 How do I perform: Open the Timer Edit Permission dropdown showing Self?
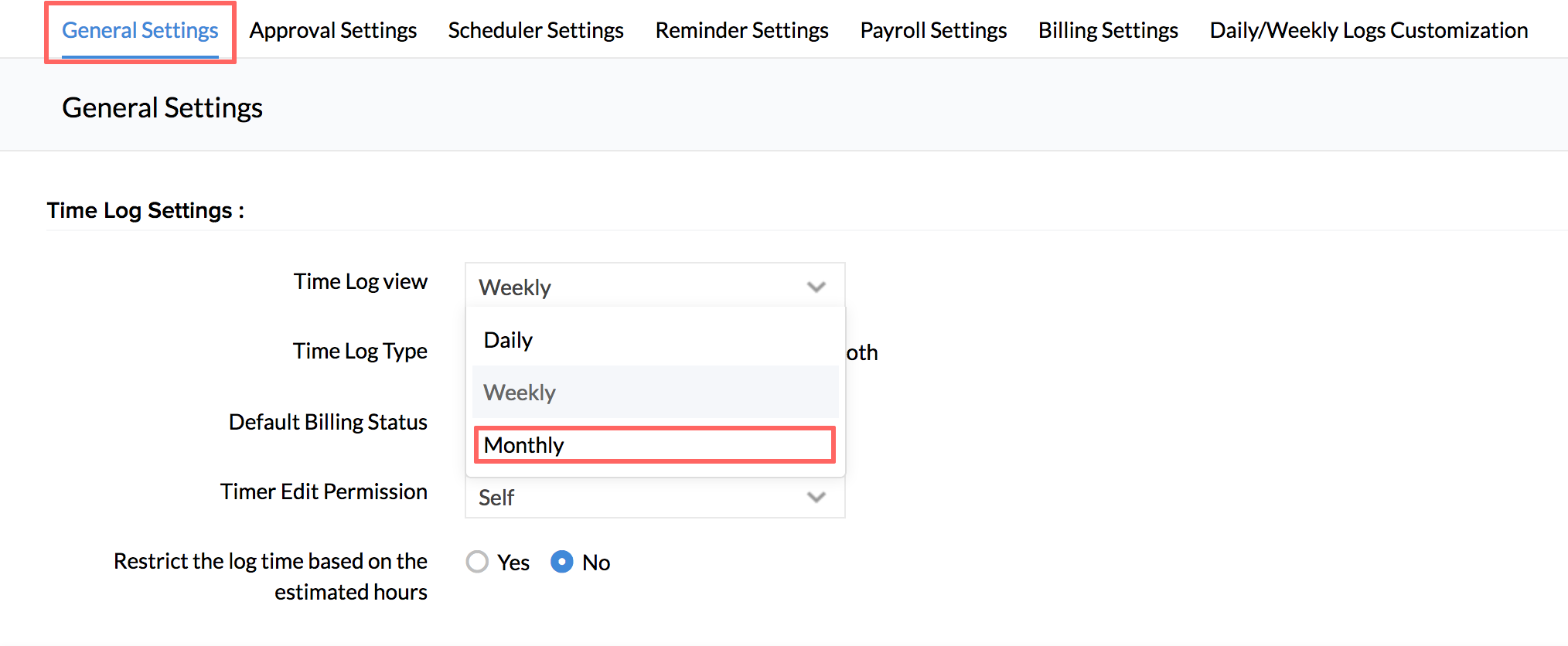tap(642, 497)
